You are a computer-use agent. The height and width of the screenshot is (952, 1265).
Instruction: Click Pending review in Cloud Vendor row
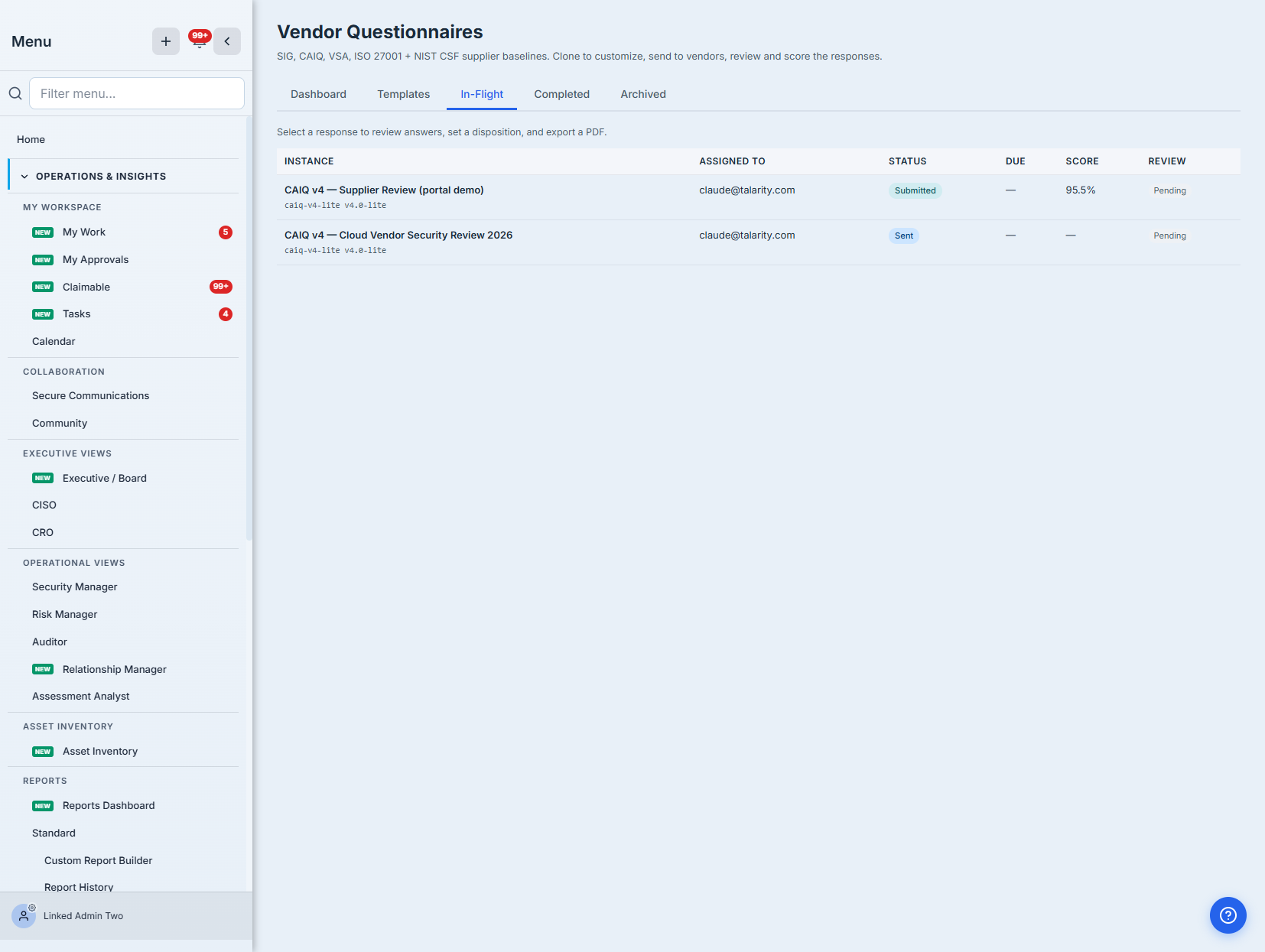point(1169,236)
